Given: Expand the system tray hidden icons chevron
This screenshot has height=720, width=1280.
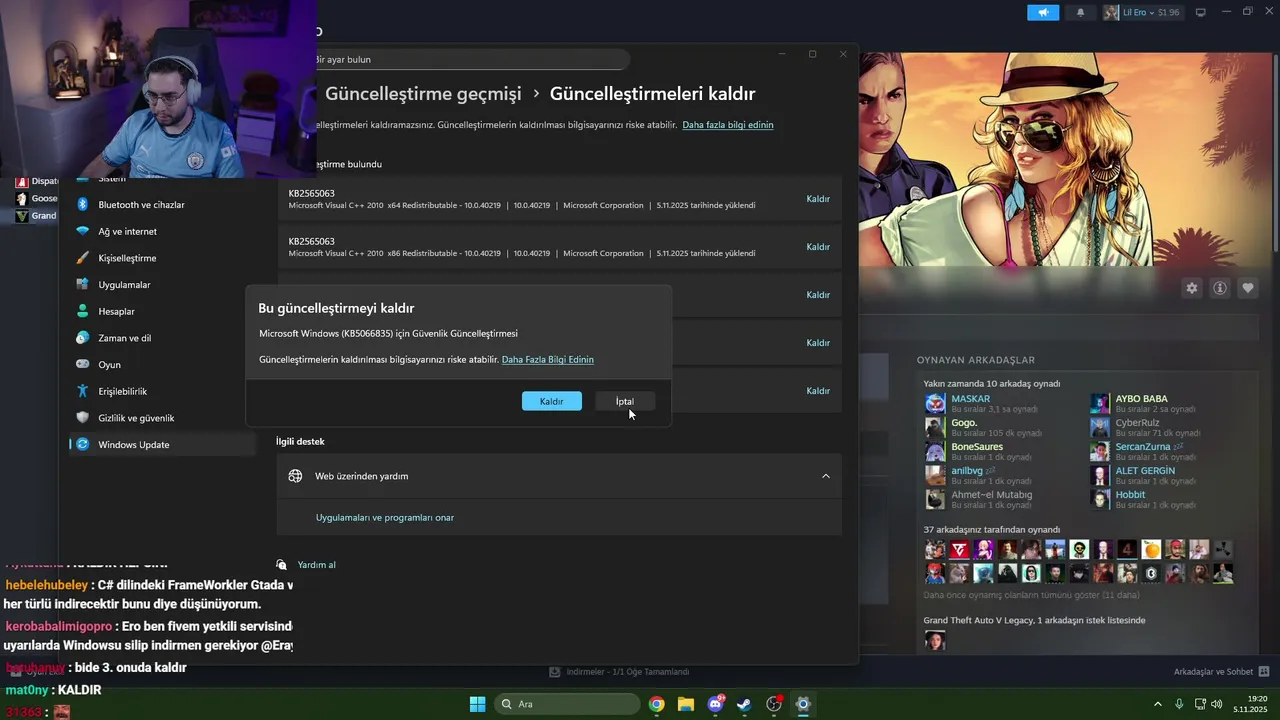Looking at the screenshot, I should coord(1158,704).
